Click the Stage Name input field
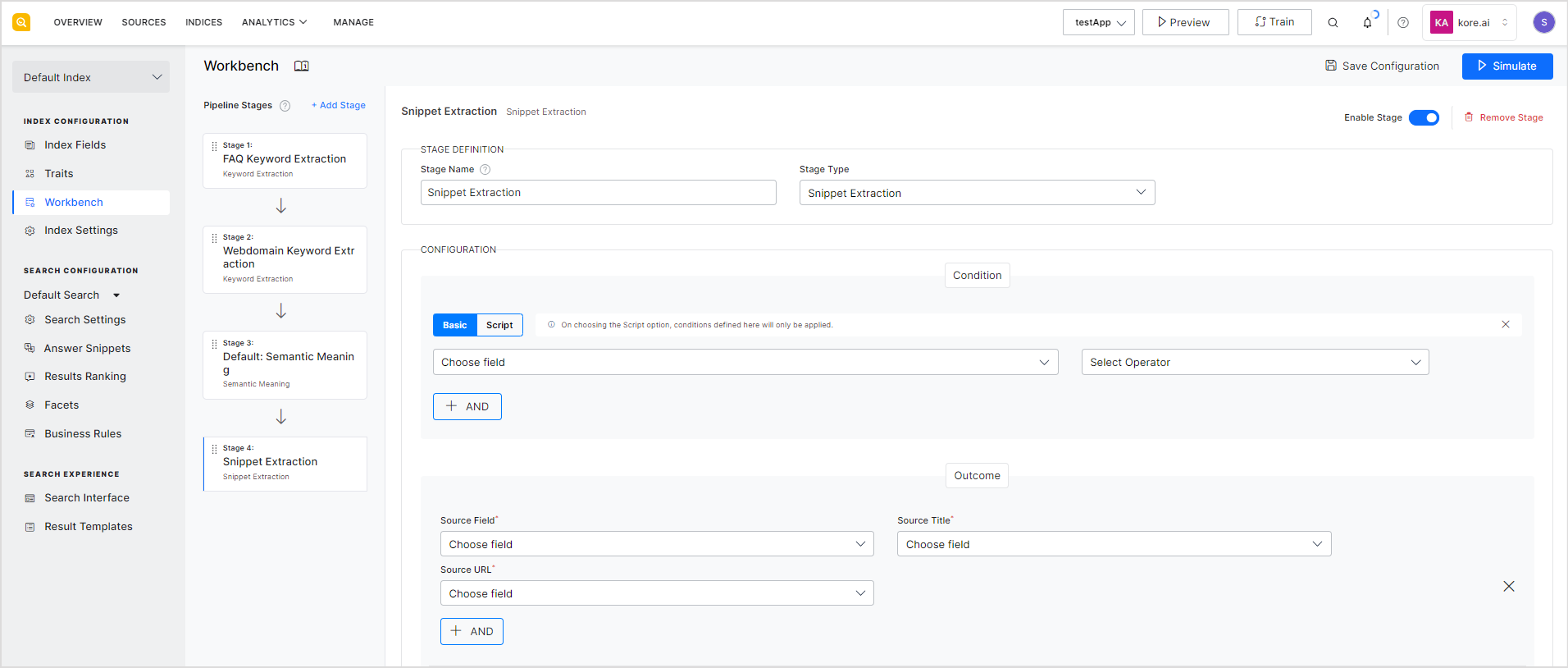The width and height of the screenshot is (1568, 668). [599, 193]
